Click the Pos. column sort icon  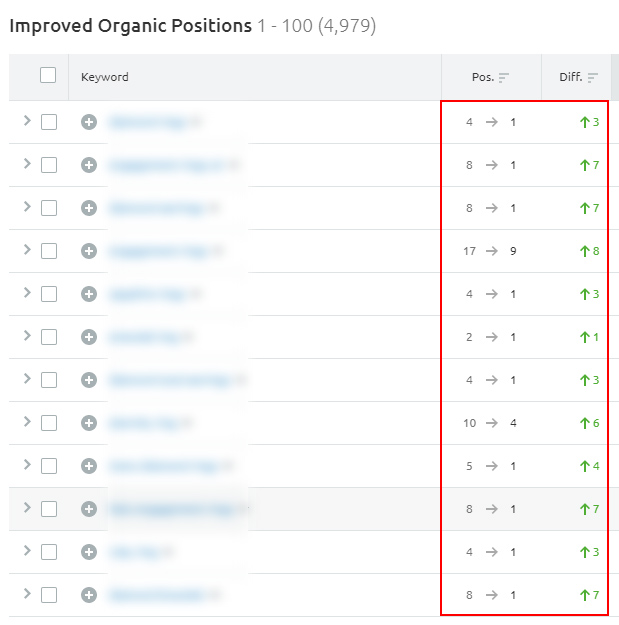click(x=504, y=77)
